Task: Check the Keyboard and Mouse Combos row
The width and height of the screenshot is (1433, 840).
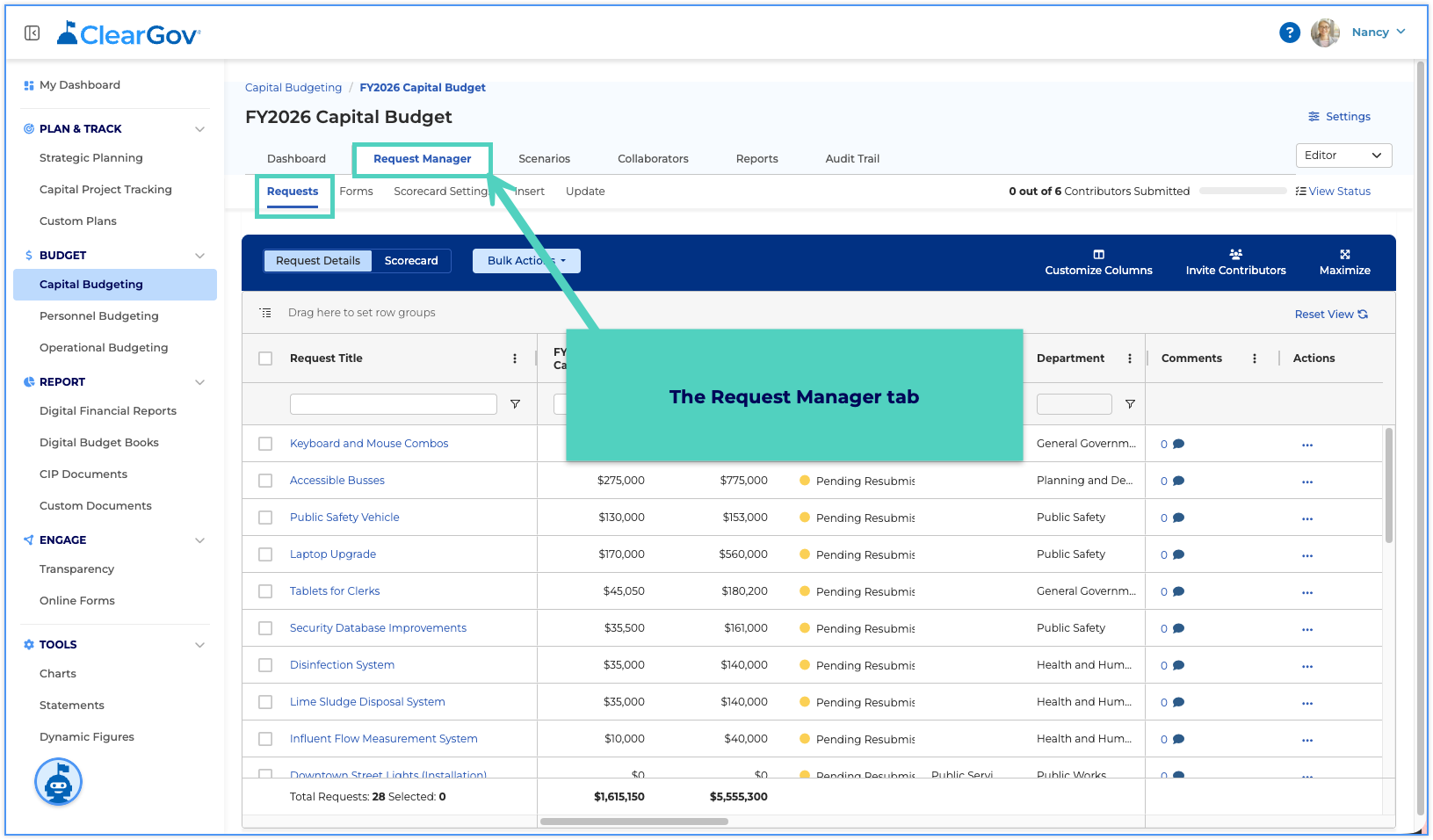Action: [x=265, y=444]
